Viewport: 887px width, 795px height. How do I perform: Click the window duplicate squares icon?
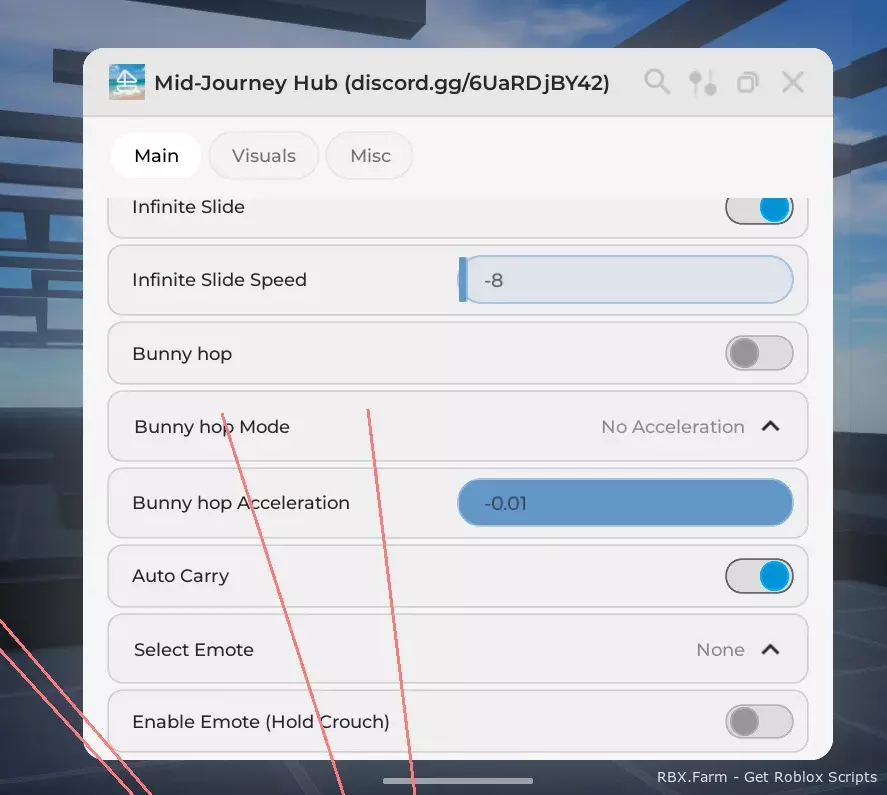747,83
